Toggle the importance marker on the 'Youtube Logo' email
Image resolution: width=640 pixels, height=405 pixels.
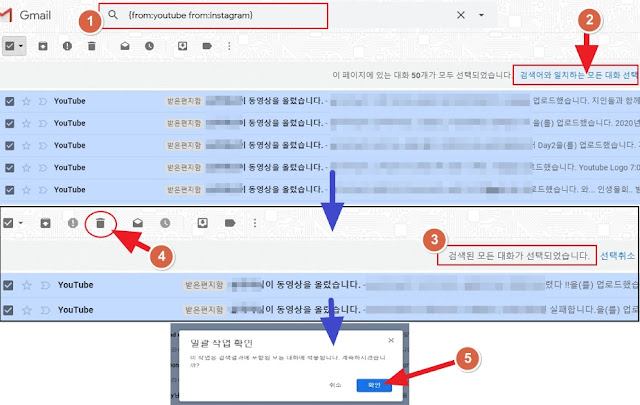[x=42, y=168]
